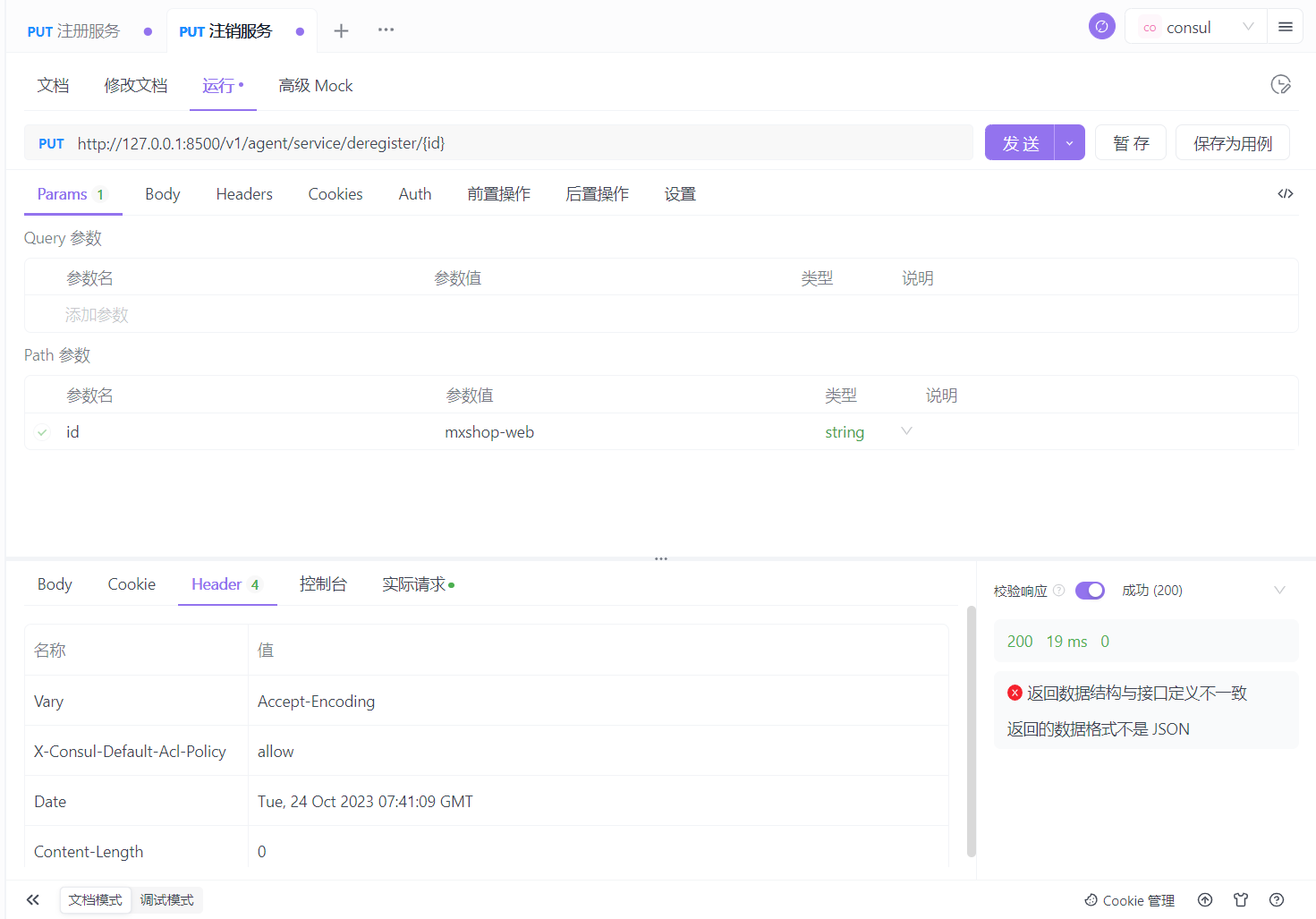Click the purple circular icon near consul
Image resolution: width=1316 pixels, height=919 pixels.
coord(1101,27)
